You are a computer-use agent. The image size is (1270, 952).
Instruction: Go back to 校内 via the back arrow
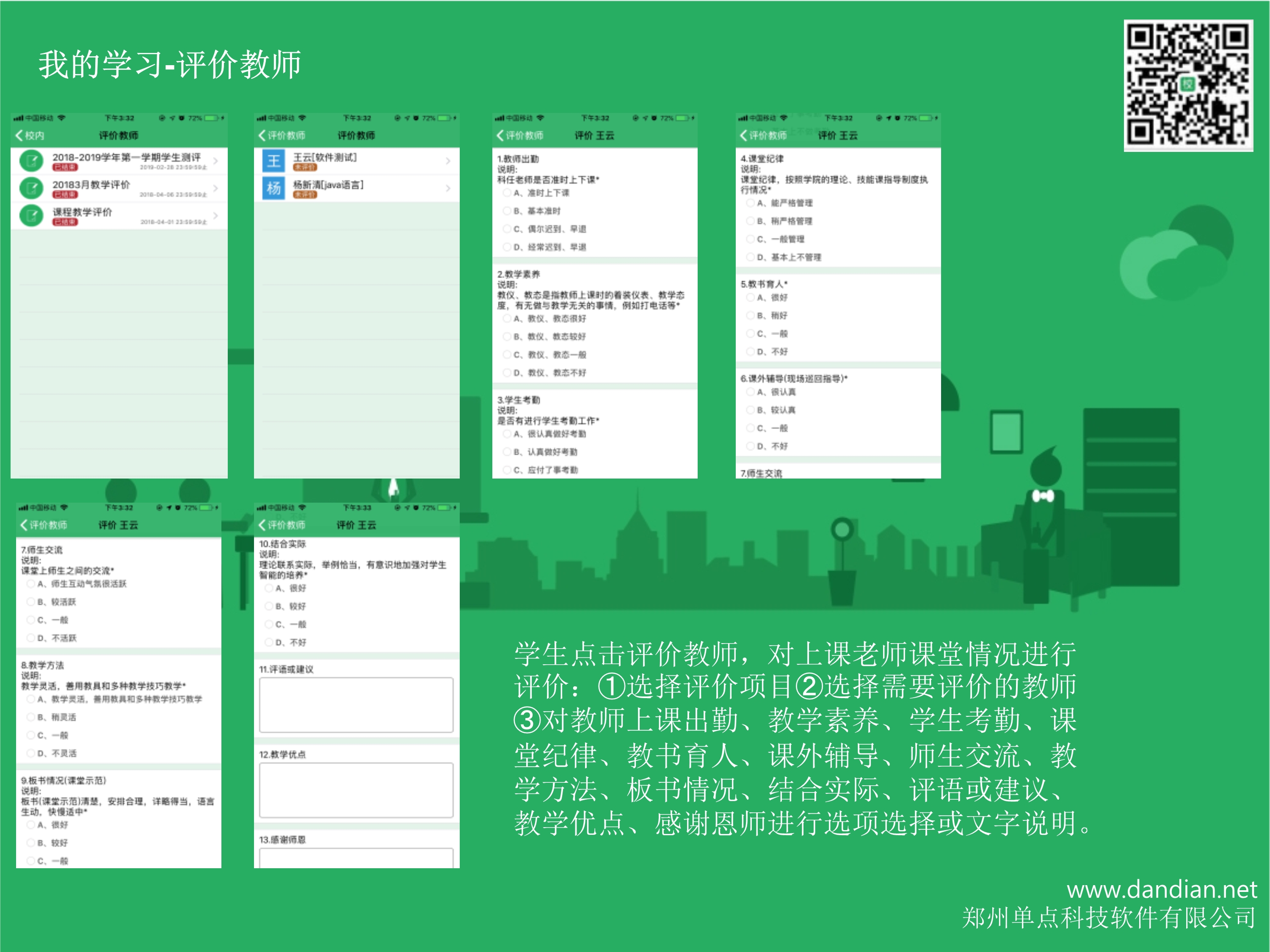tap(30, 135)
